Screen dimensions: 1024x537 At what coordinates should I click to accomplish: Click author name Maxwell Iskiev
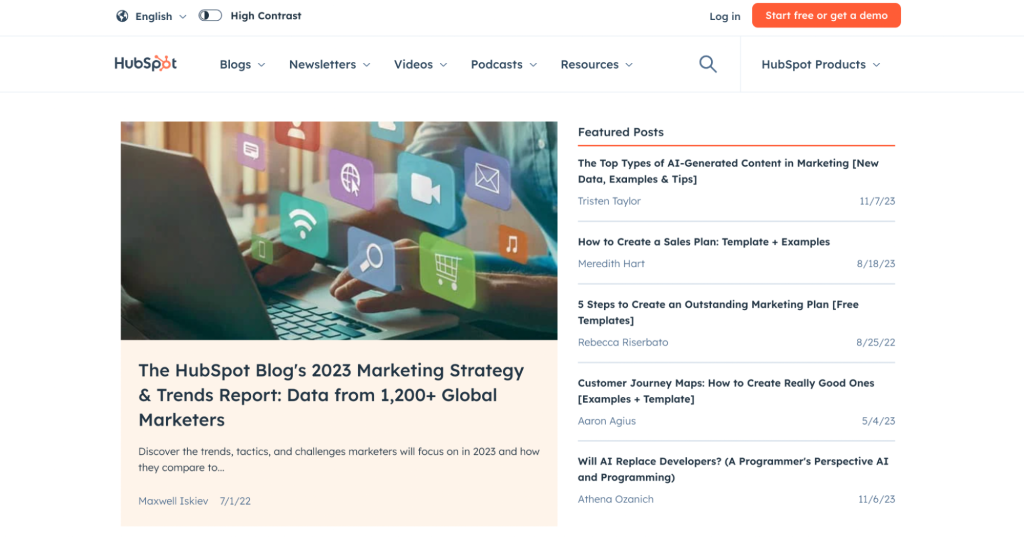point(173,501)
